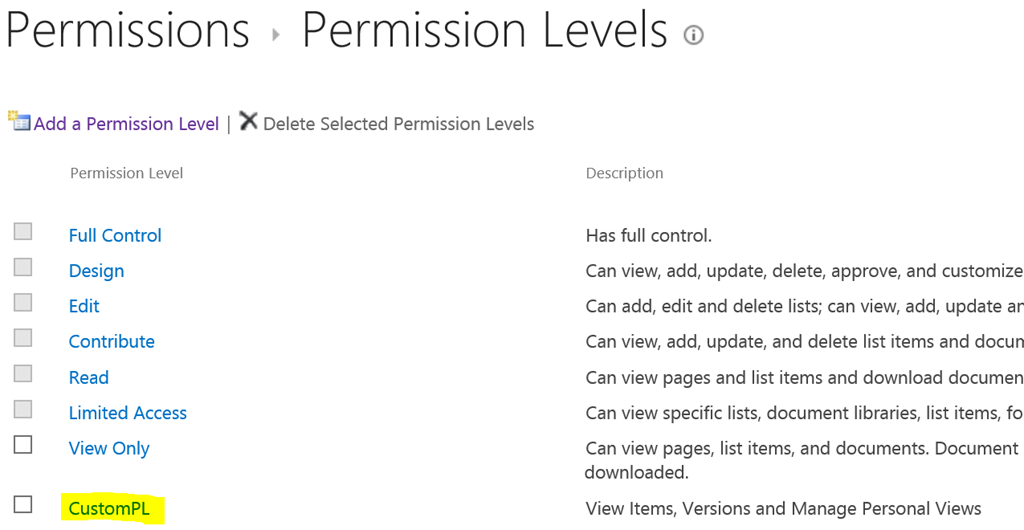Open the Design permission level link
Viewport: 1024px width, 530px height.
point(96,271)
